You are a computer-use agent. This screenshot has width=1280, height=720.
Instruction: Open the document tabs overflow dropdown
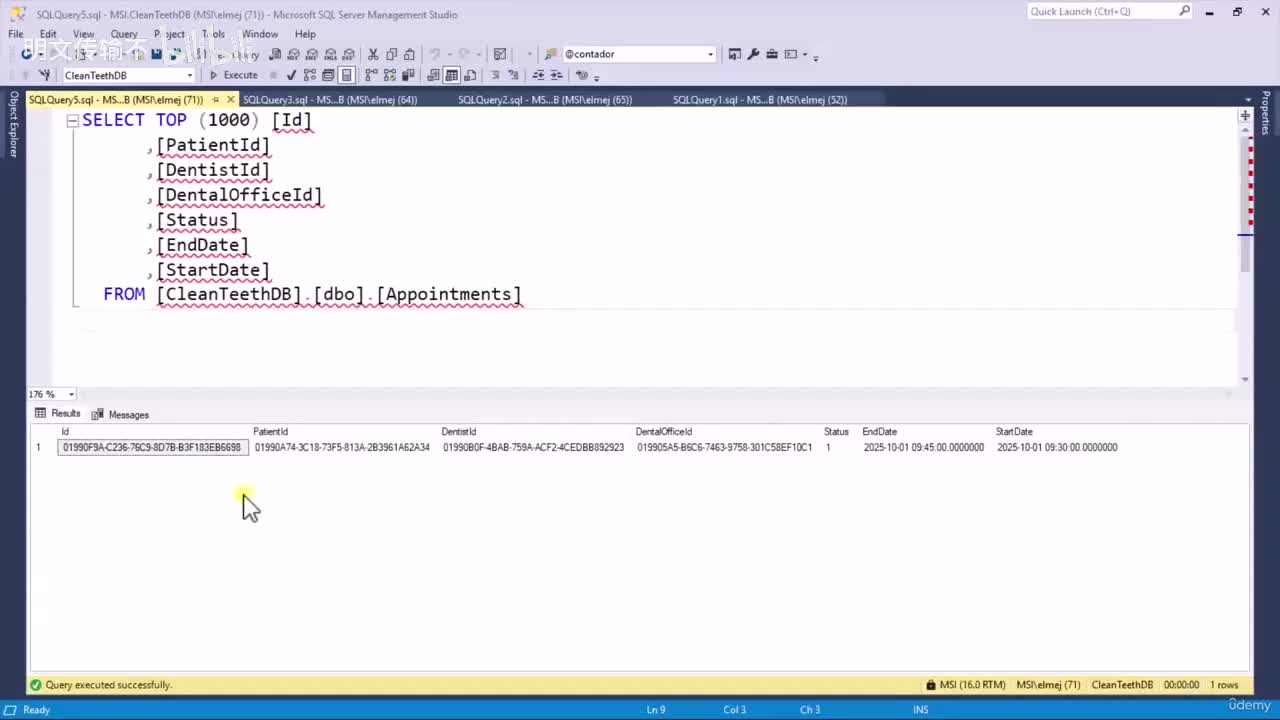point(1248,99)
